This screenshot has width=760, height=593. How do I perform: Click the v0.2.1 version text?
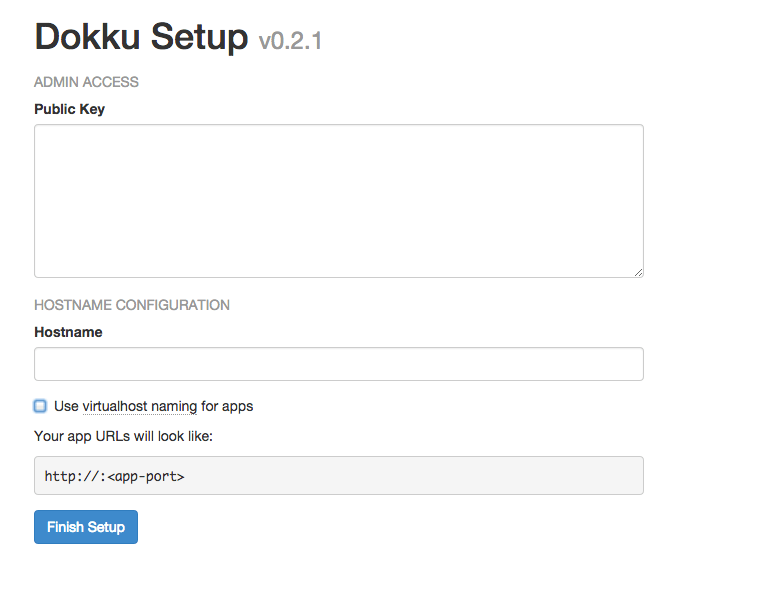click(290, 41)
